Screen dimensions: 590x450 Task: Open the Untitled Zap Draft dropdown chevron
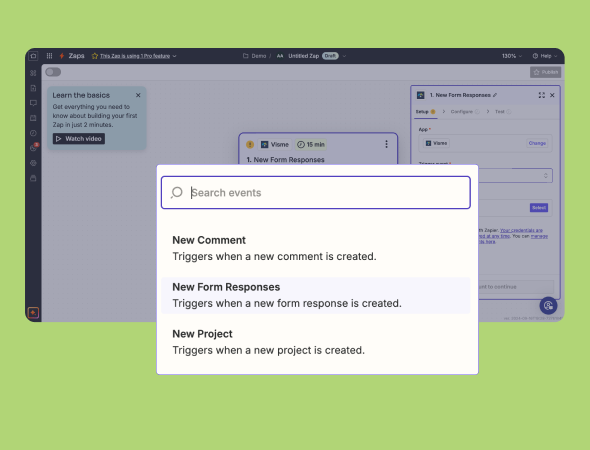[x=344, y=56]
